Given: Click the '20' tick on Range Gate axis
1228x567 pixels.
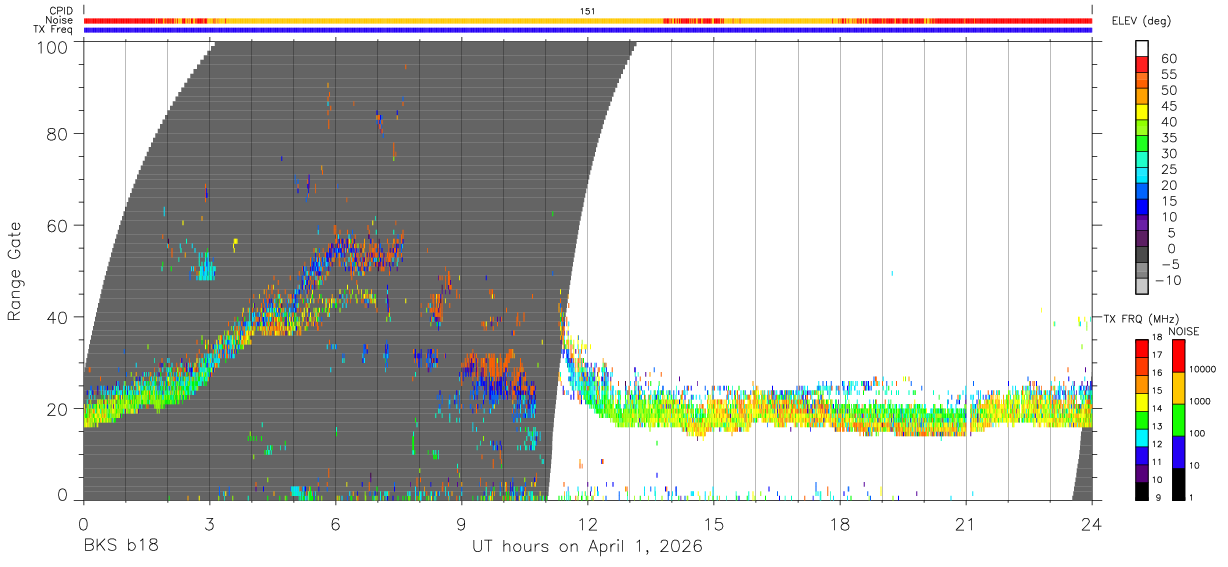Looking at the screenshot, I should (x=58, y=408).
